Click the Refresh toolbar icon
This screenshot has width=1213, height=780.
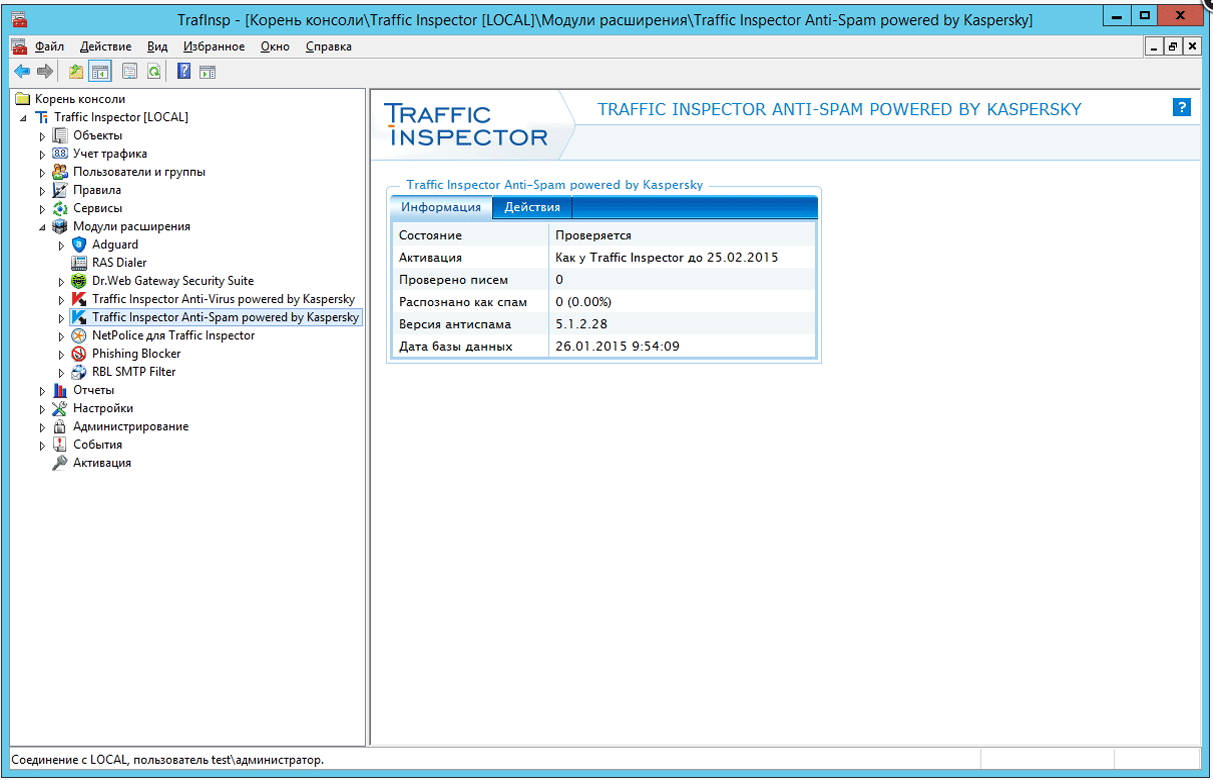click(x=154, y=71)
